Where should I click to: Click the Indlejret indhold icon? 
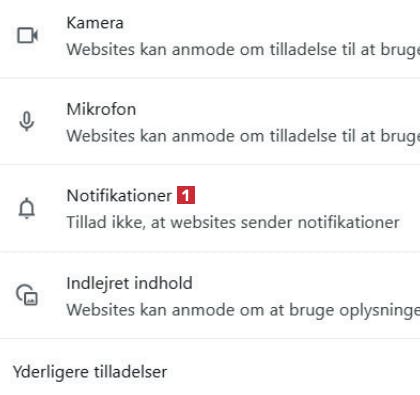tap(27, 295)
